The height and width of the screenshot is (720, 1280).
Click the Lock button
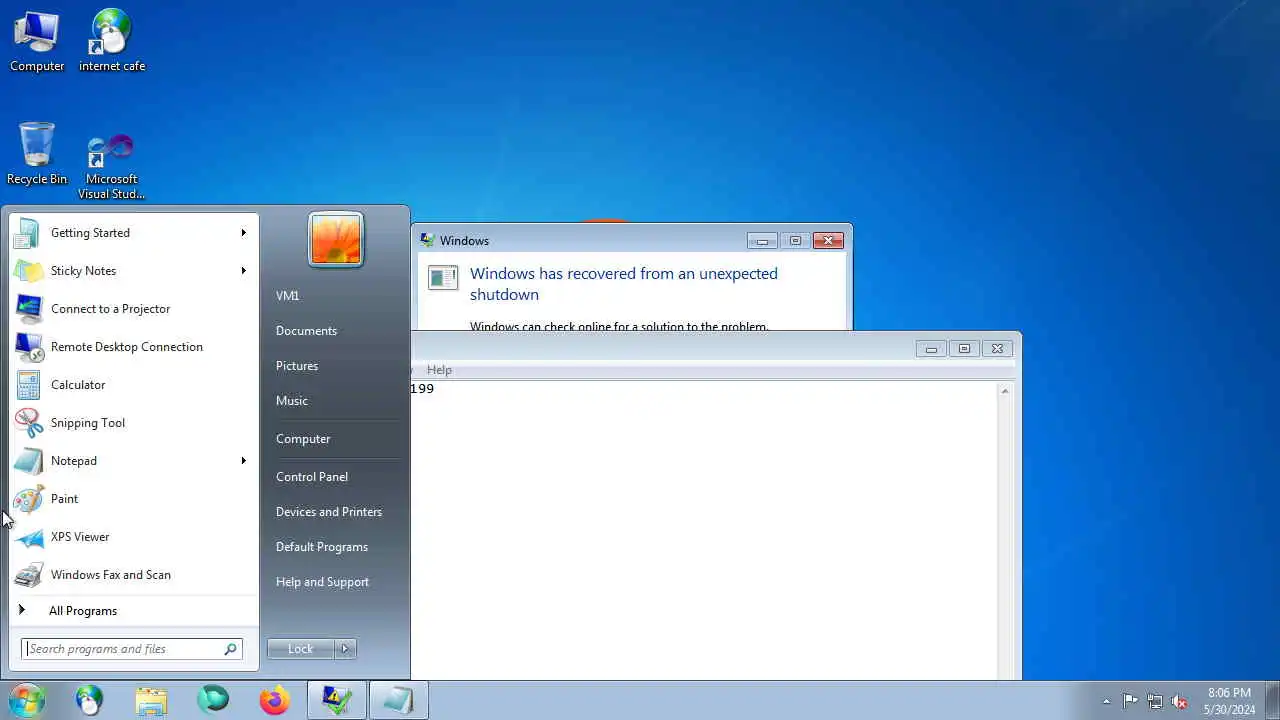[300, 649]
